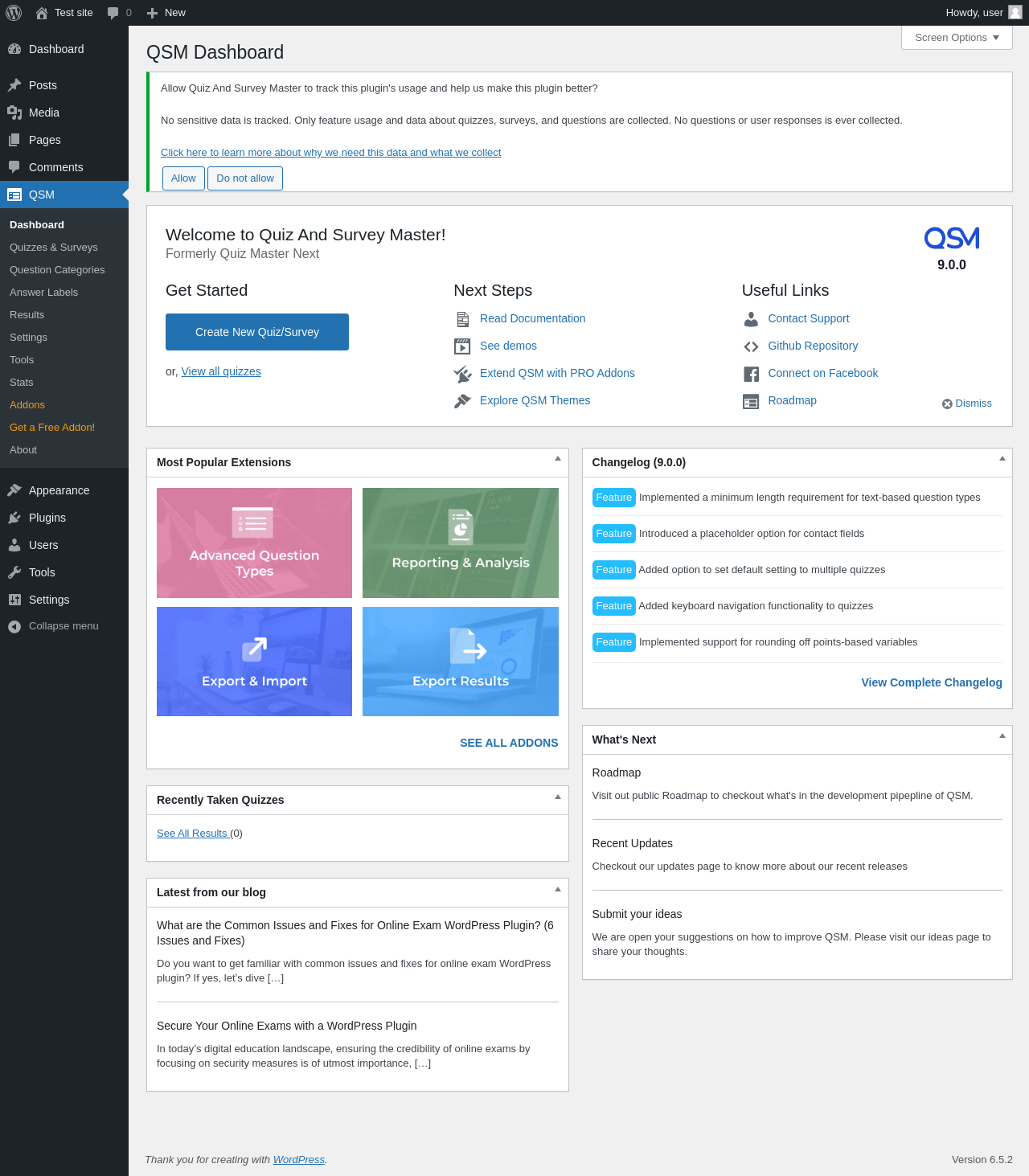This screenshot has height=1176, width=1029.
Task: Click the Roadmap icon under Useful Links
Action: pyautogui.click(x=751, y=401)
